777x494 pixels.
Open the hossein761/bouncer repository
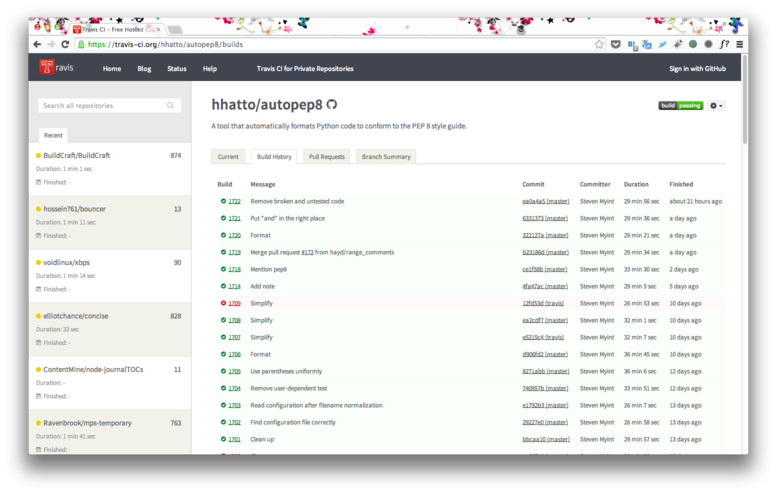pos(74,209)
